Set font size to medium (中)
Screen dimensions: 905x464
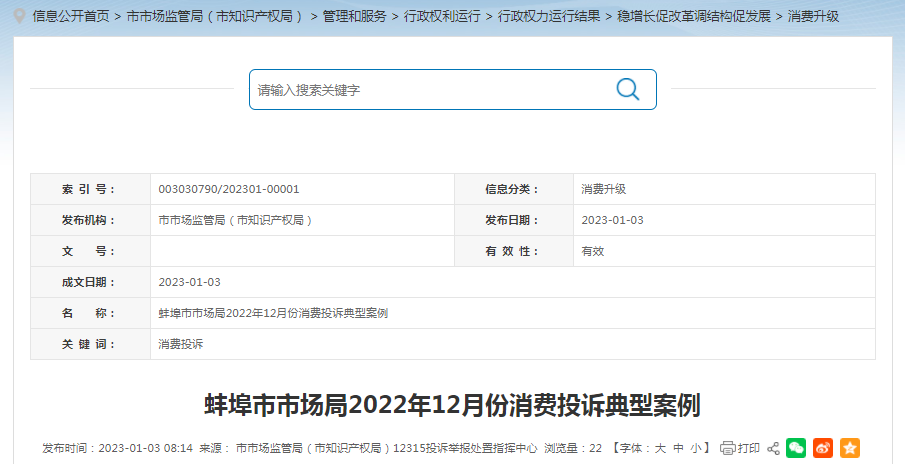pyautogui.click(x=678, y=448)
